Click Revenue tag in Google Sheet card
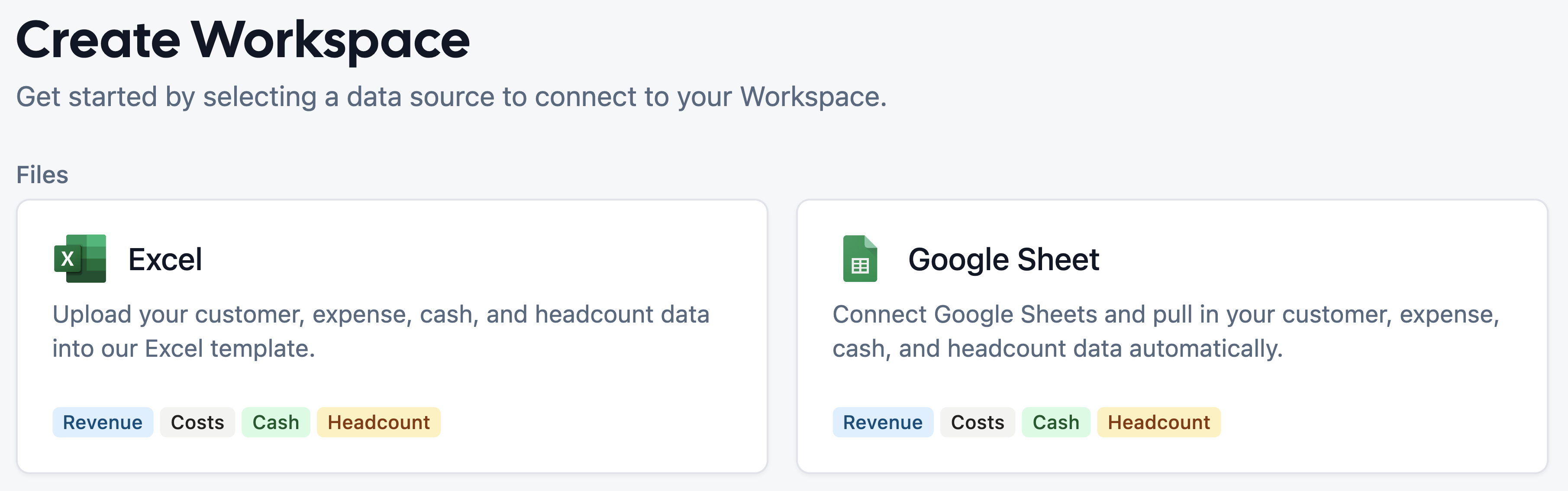The width and height of the screenshot is (1568, 491). pyautogui.click(x=883, y=422)
